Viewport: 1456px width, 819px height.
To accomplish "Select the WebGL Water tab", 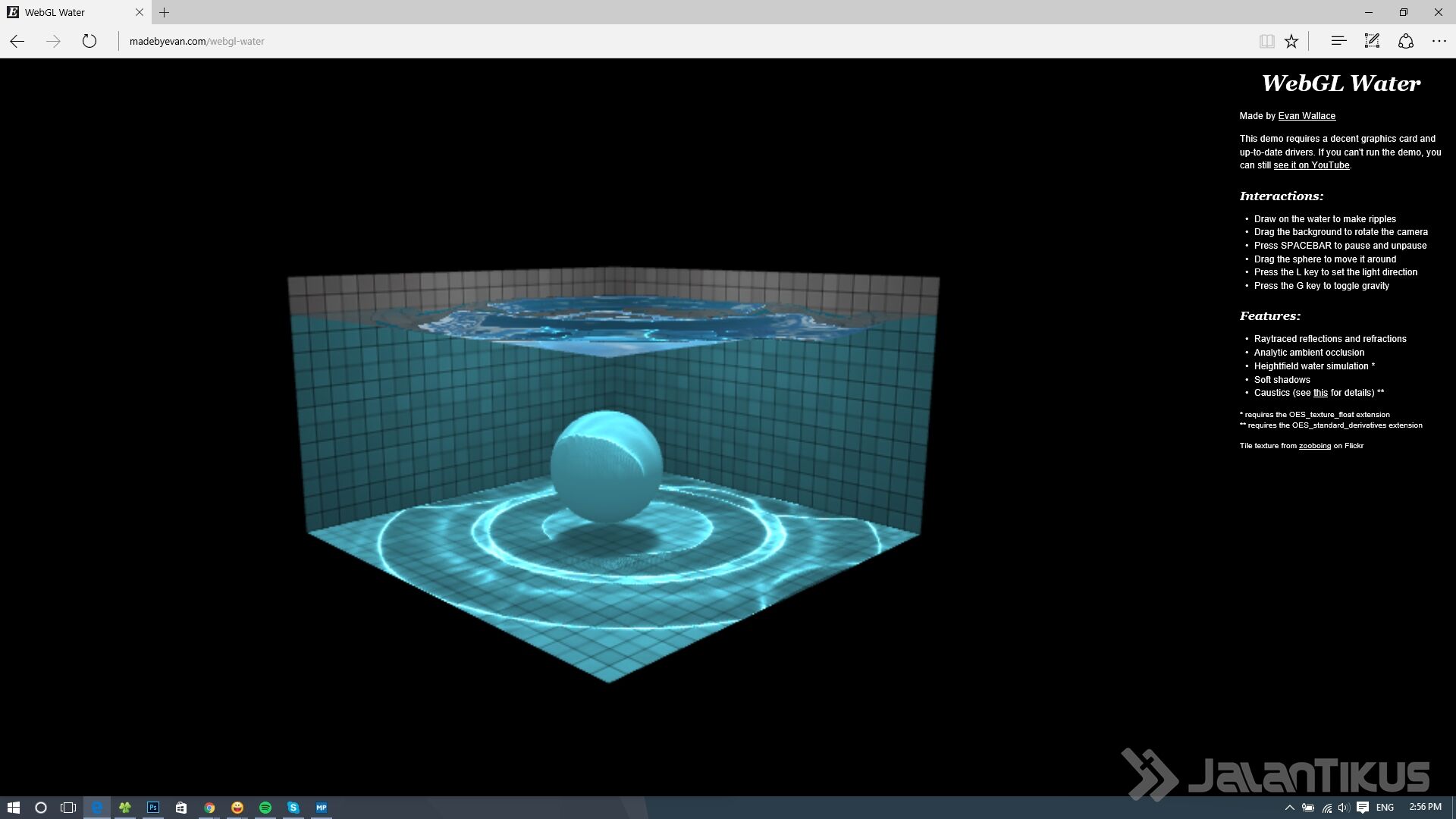I will tap(76, 12).
